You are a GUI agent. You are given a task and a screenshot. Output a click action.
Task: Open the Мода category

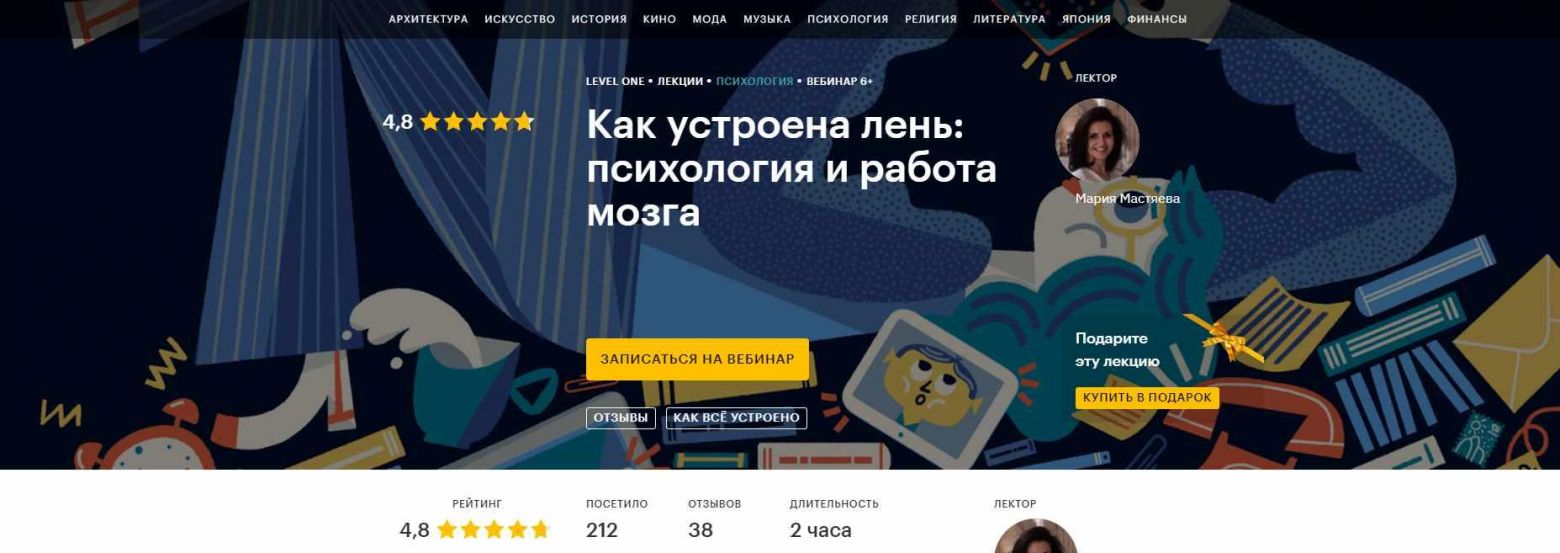[x=709, y=19]
